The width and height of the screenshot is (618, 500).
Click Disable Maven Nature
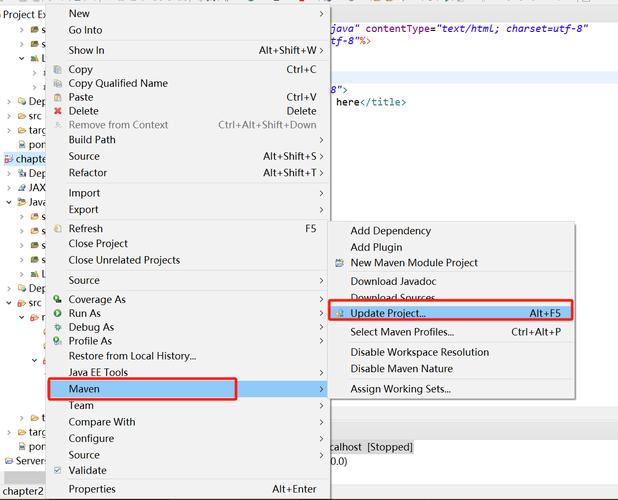point(401,368)
